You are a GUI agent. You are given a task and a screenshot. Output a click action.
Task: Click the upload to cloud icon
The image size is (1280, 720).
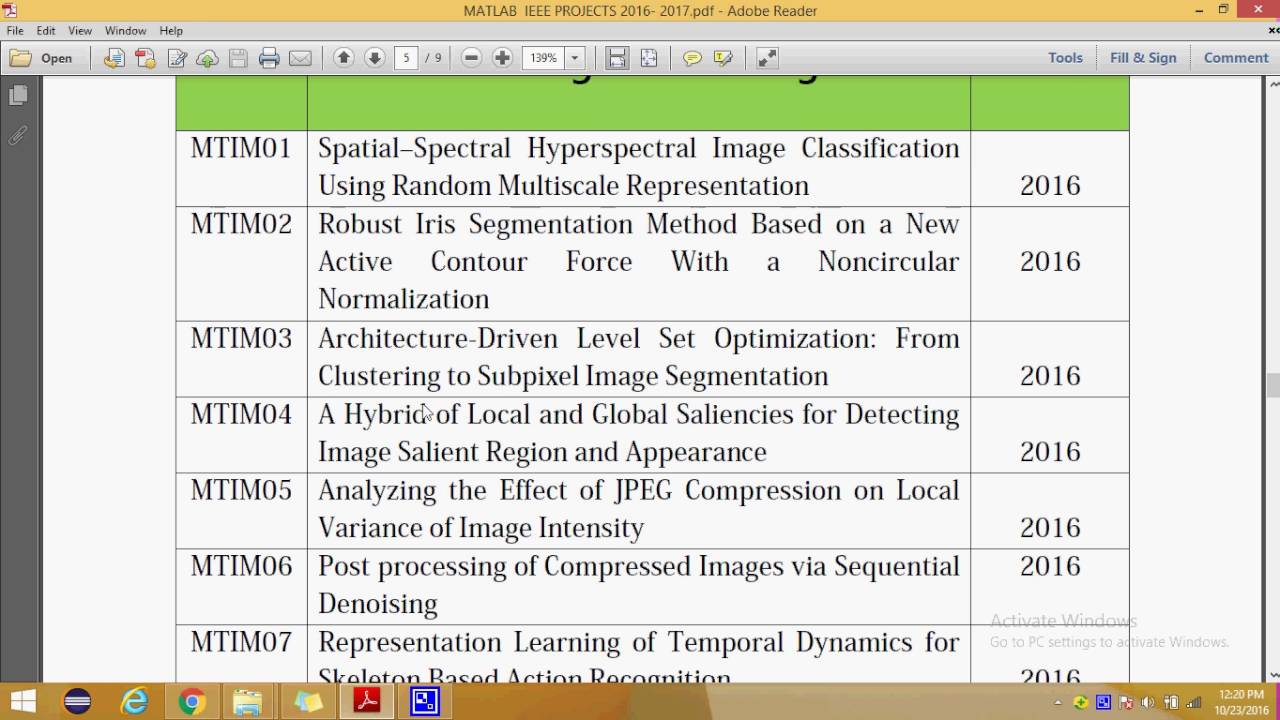[x=207, y=58]
